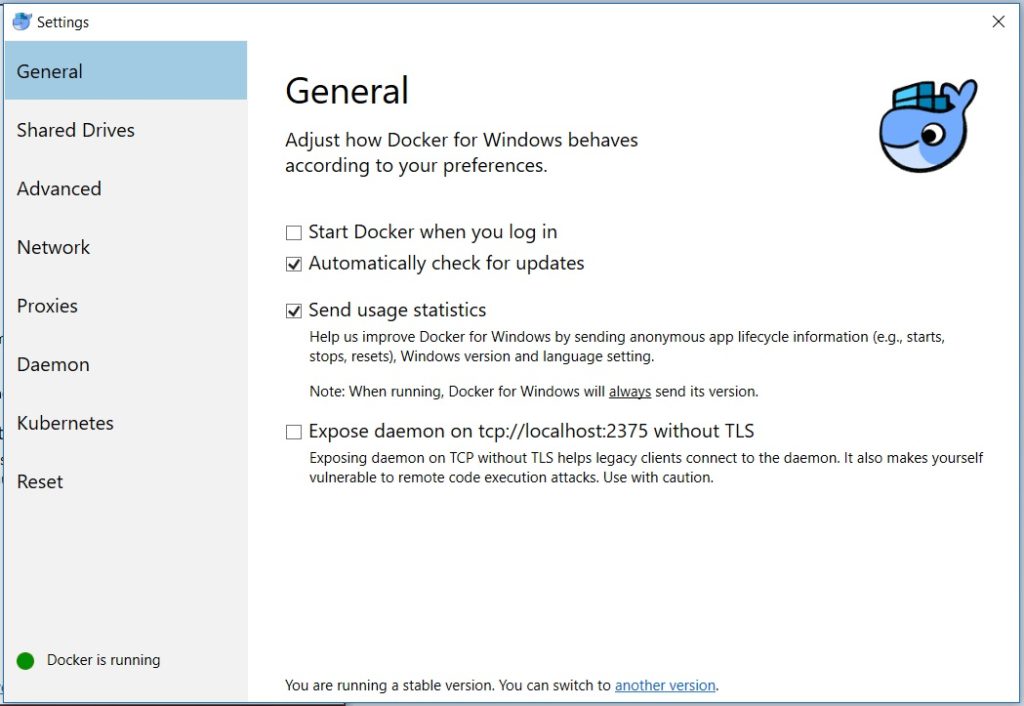
Task: Select the General settings tab
Action: point(126,71)
